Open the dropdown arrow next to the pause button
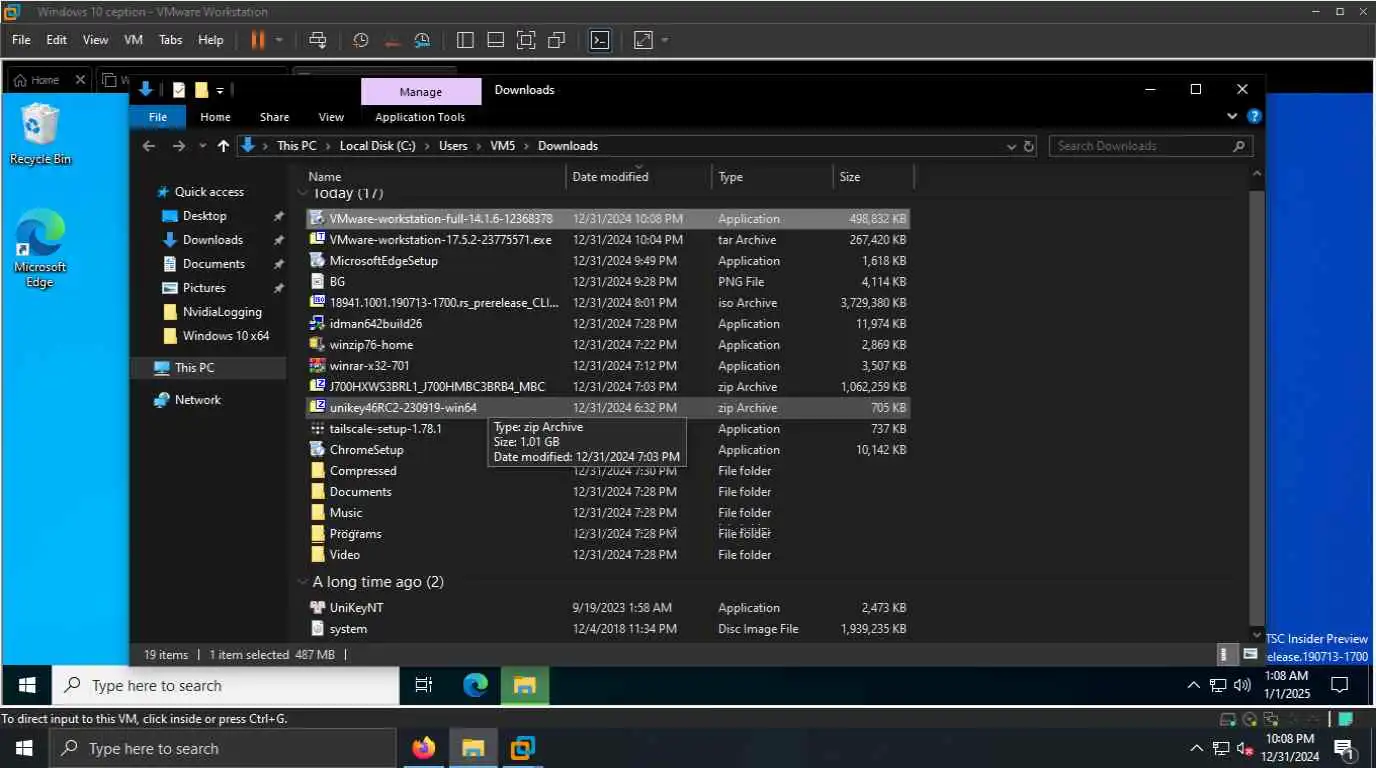Screen dimensions: 1376x768 point(279,40)
